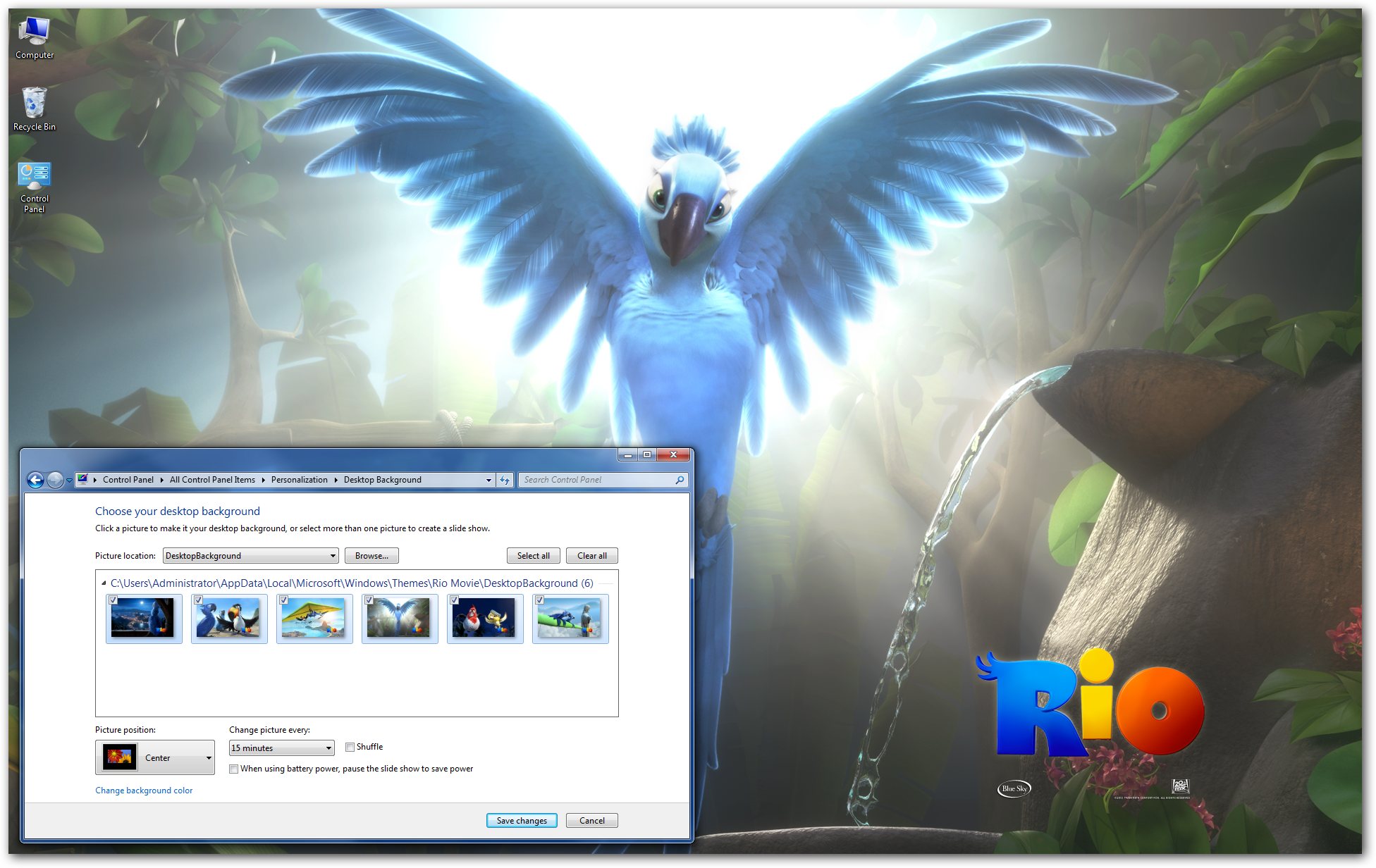Screen dimensions: 1376x868
Task: Open the Picture location dropdown
Action: coord(250,556)
